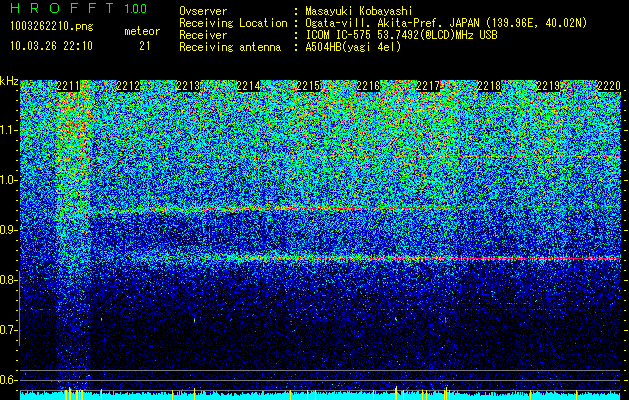Click the 1.0 kHz axis label
This screenshot has height=400, width=629.
click(8, 180)
